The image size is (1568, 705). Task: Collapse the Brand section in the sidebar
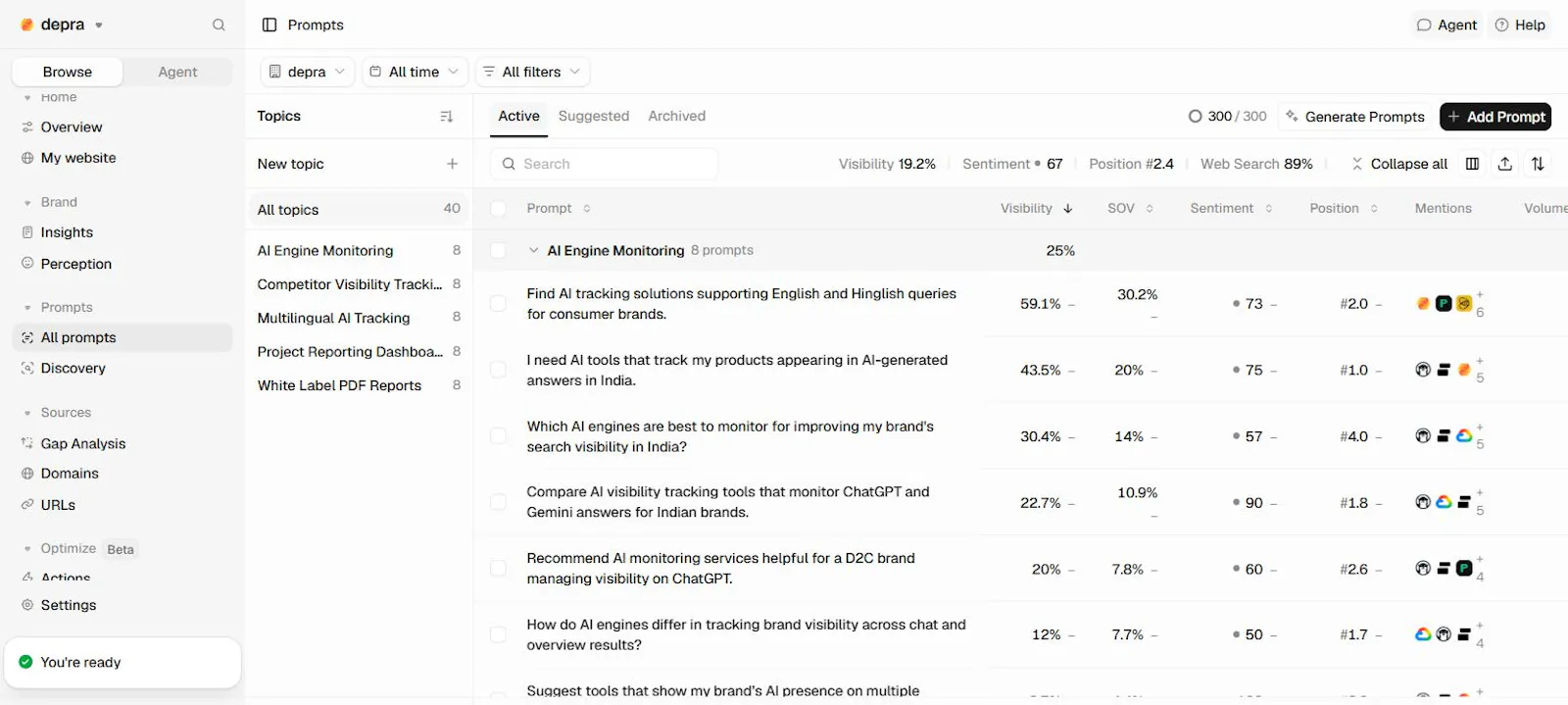[x=27, y=203]
